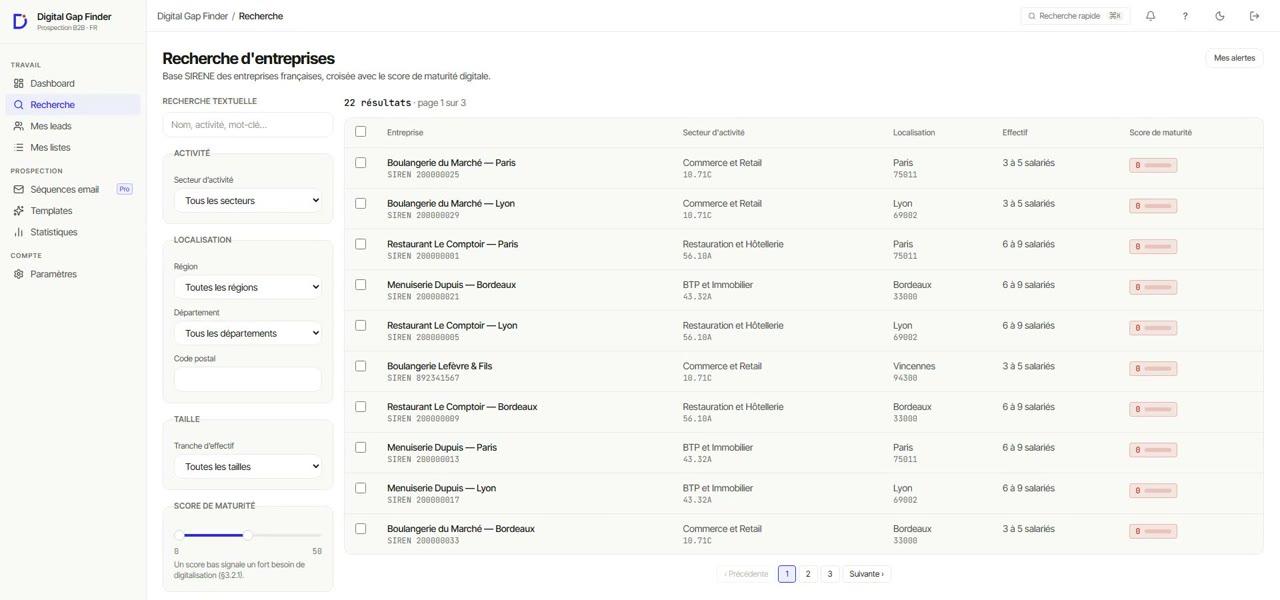Check the Restaurant Le Comptoir — Bordeaux row
The height and width of the screenshot is (600, 1280).
click(361, 407)
